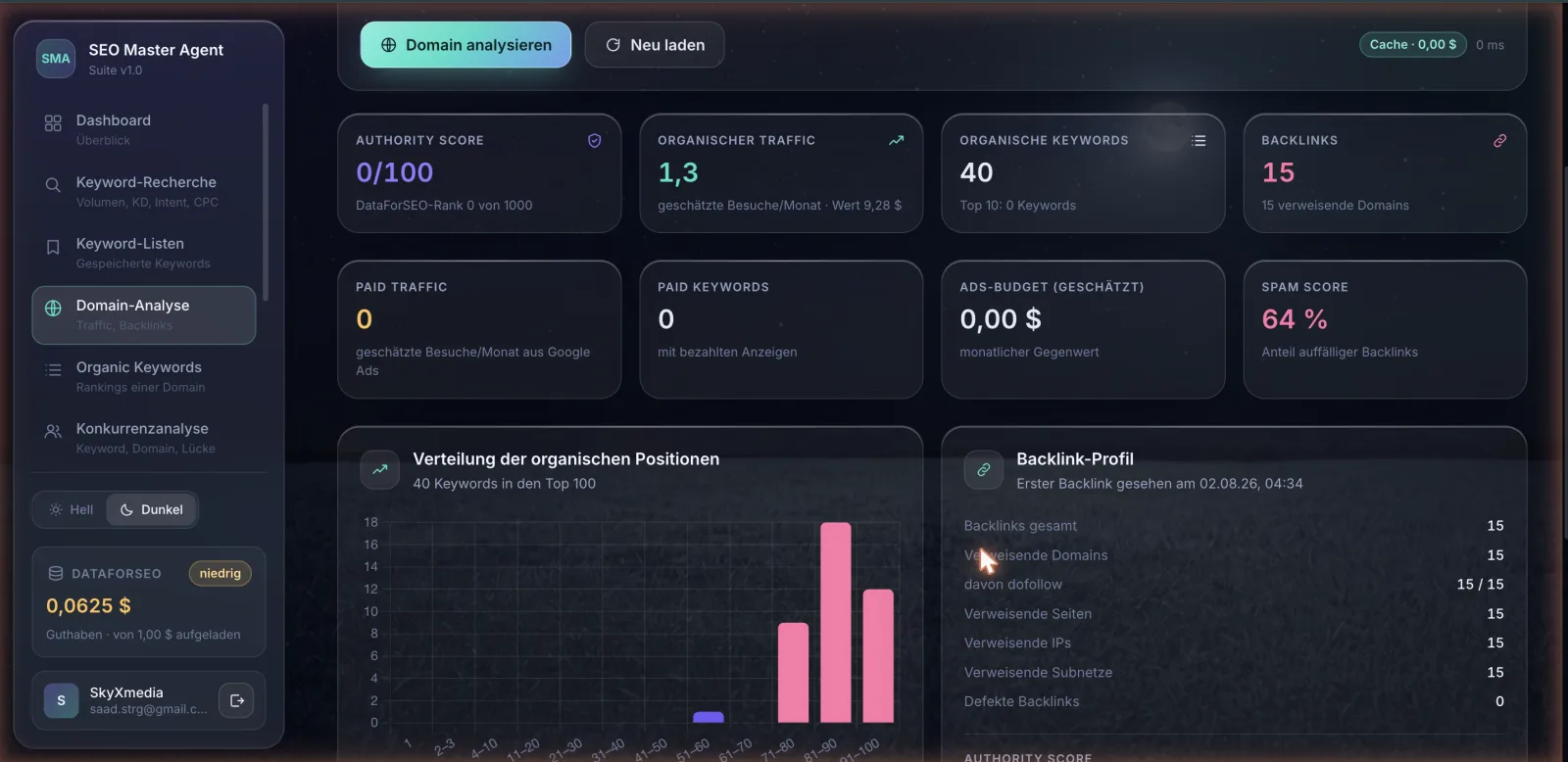Click the Keyword-Listen bookmark icon
Image resolution: width=1568 pixels, height=762 pixels.
(x=53, y=247)
